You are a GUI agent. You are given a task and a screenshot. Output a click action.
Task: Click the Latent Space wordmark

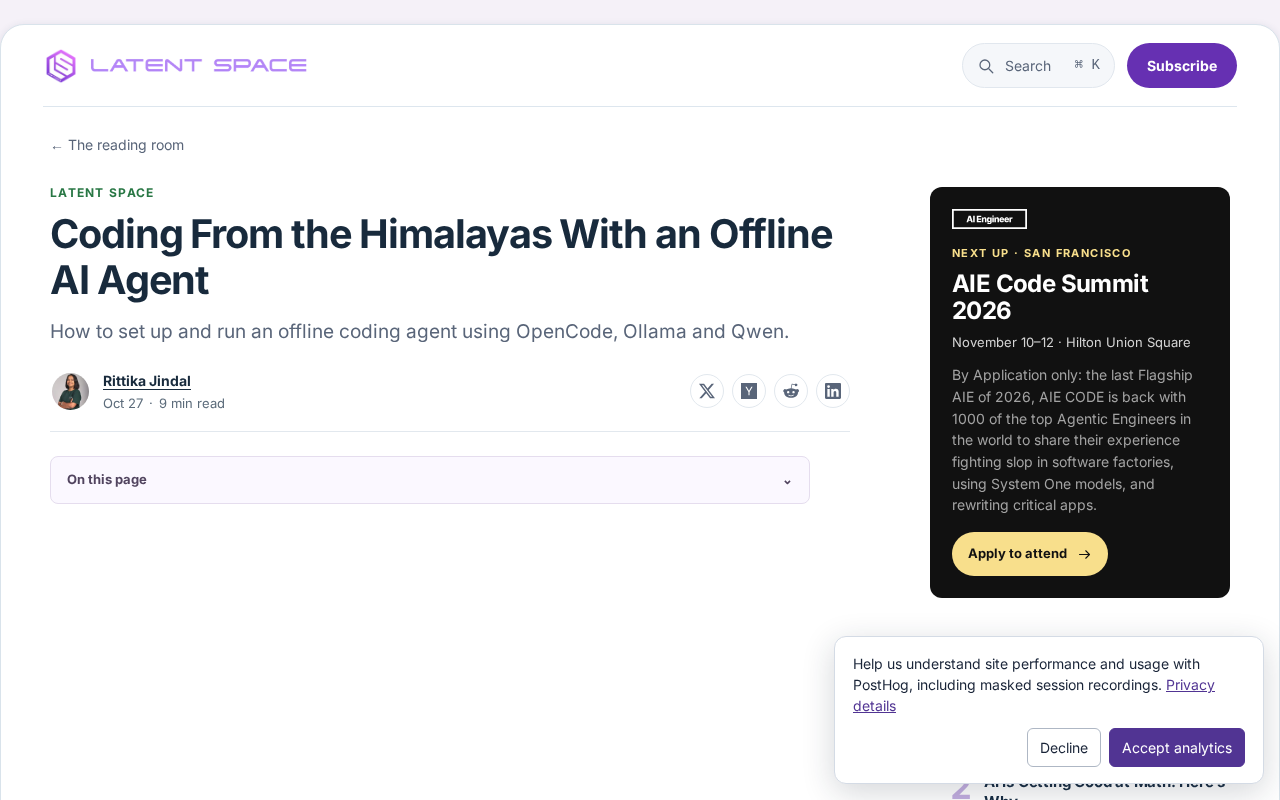(199, 66)
